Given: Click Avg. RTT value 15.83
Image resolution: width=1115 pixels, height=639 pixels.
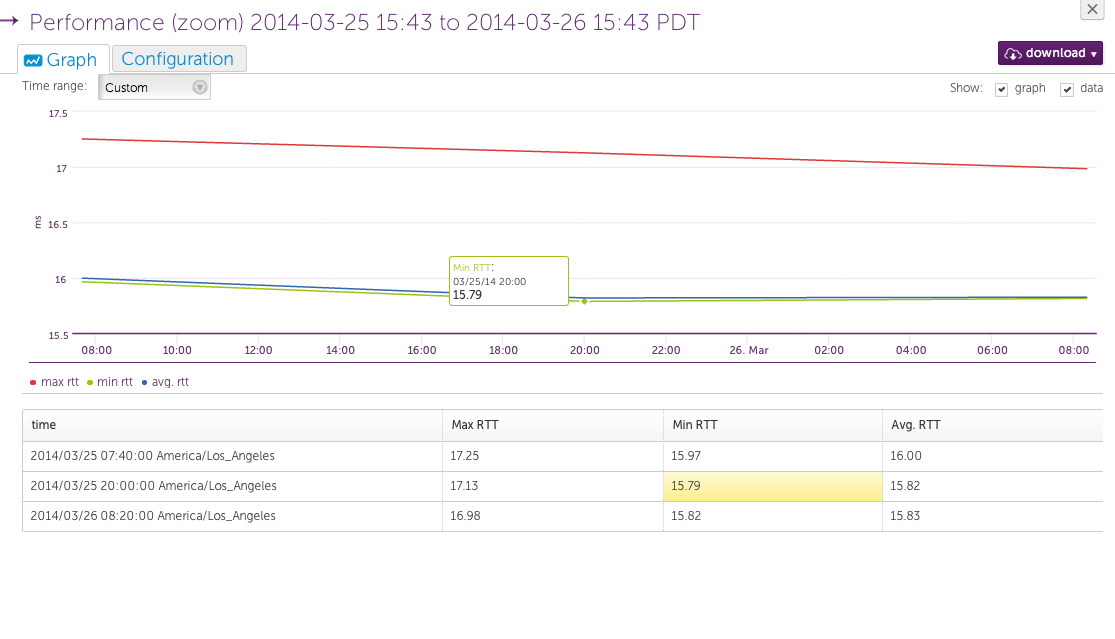Looking at the screenshot, I should [x=905, y=516].
